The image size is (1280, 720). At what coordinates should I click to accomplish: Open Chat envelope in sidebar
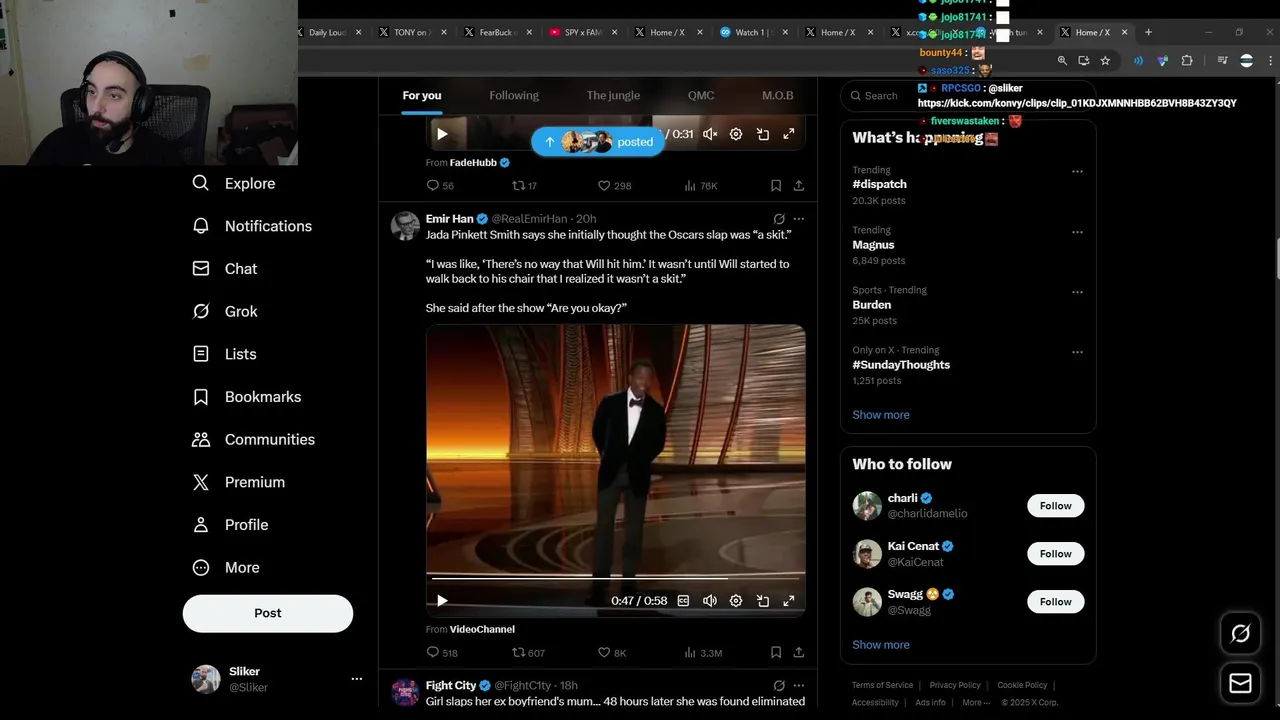coord(225,269)
